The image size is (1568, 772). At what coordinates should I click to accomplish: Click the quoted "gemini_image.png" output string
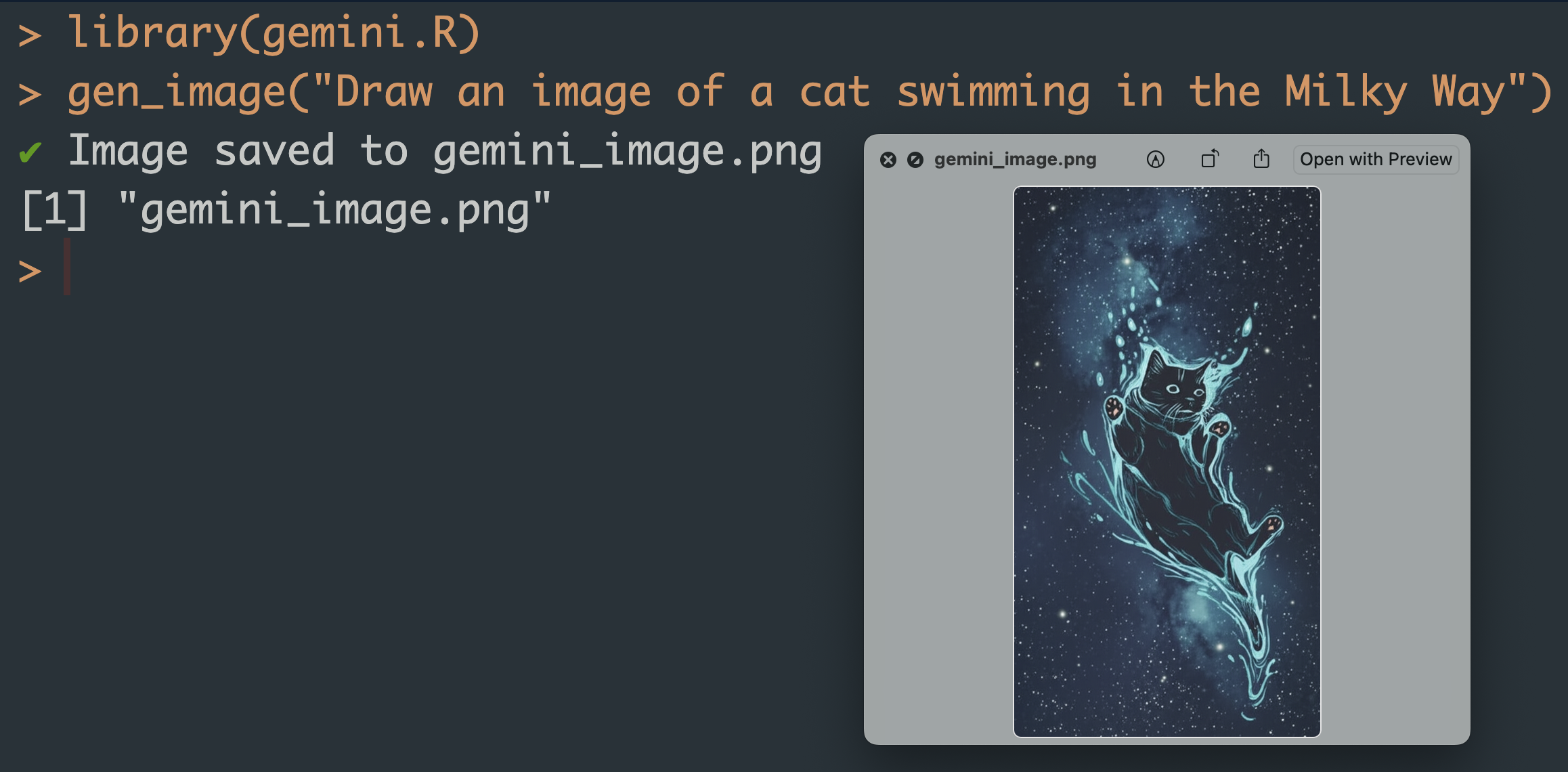[334, 210]
